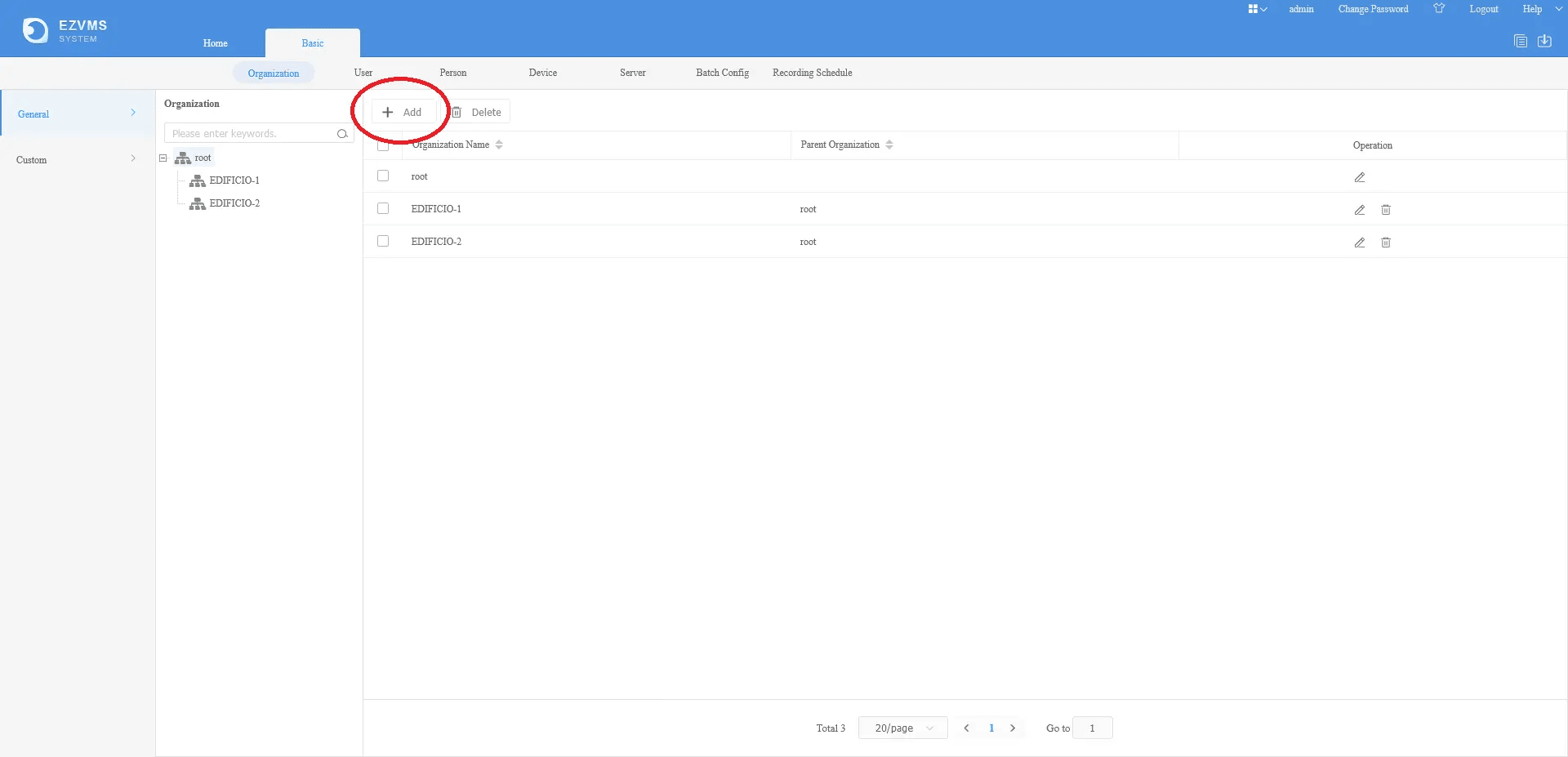Click the EZVMS logo icon
The width and height of the screenshot is (1568, 757).
[35, 31]
